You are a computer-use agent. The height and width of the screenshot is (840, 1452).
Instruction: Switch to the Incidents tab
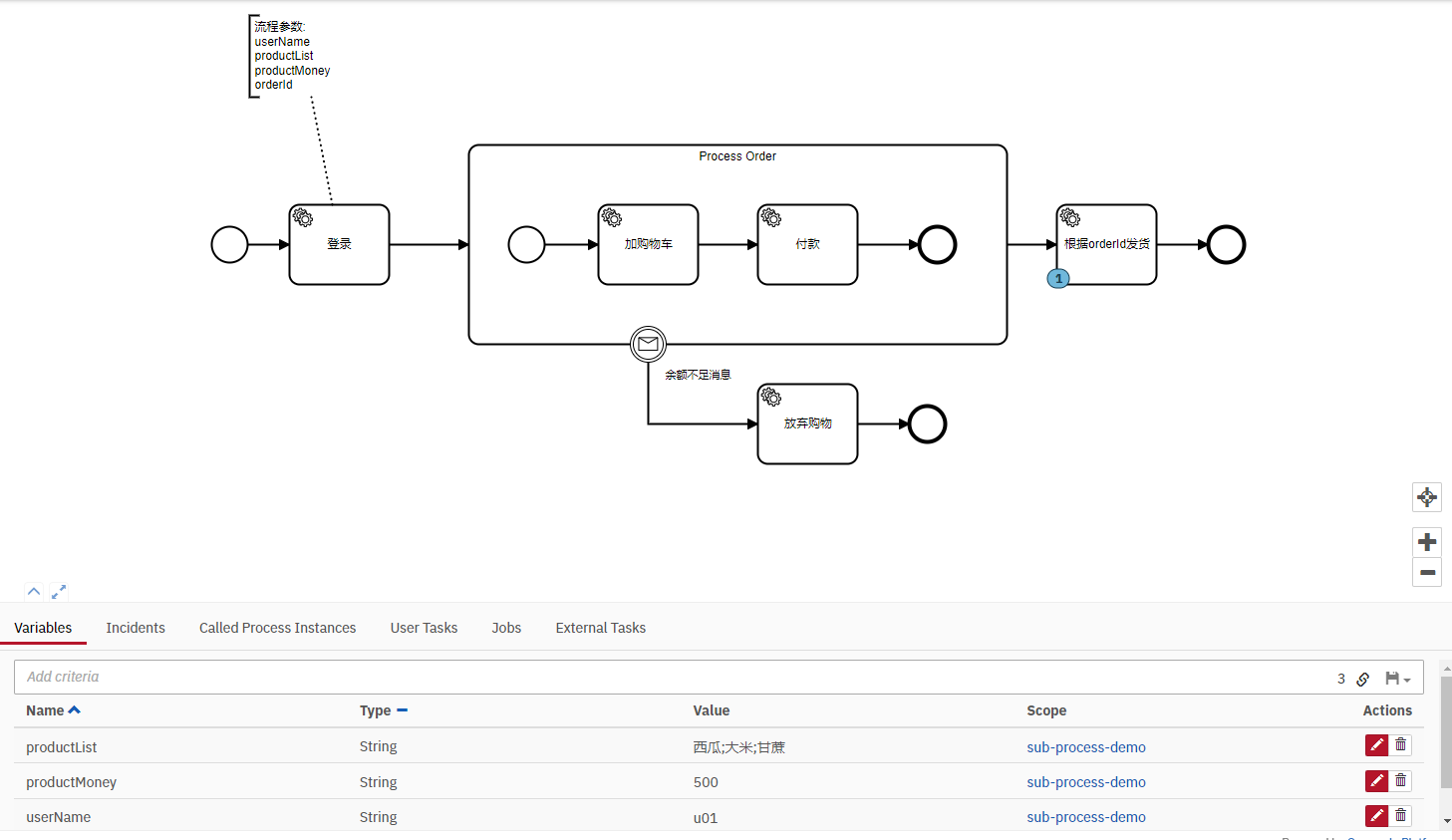(136, 628)
